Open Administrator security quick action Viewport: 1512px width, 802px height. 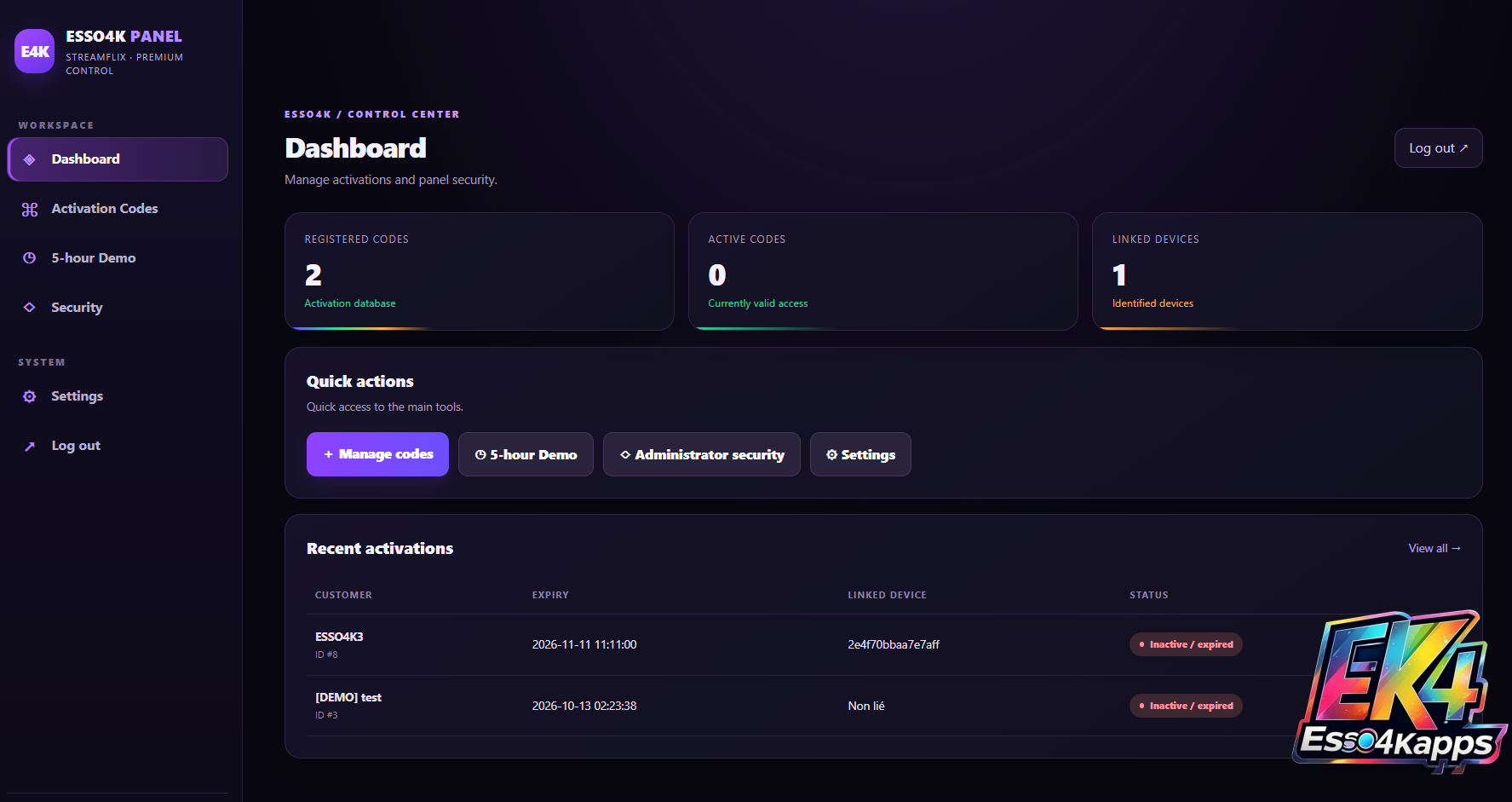click(x=701, y=454)
